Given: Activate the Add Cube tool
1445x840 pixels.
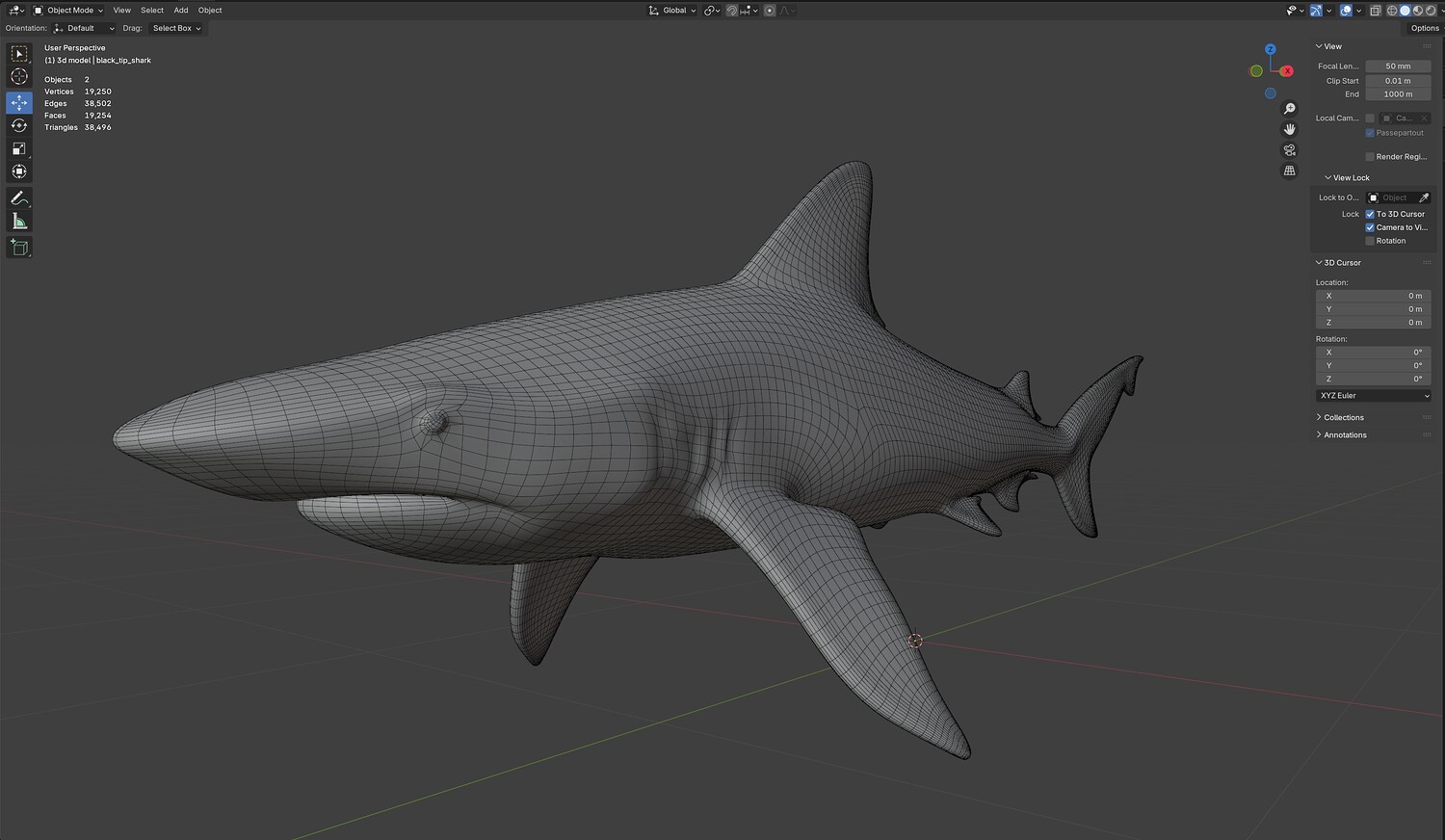Looking at the screenshot, I should coord(19,248).
